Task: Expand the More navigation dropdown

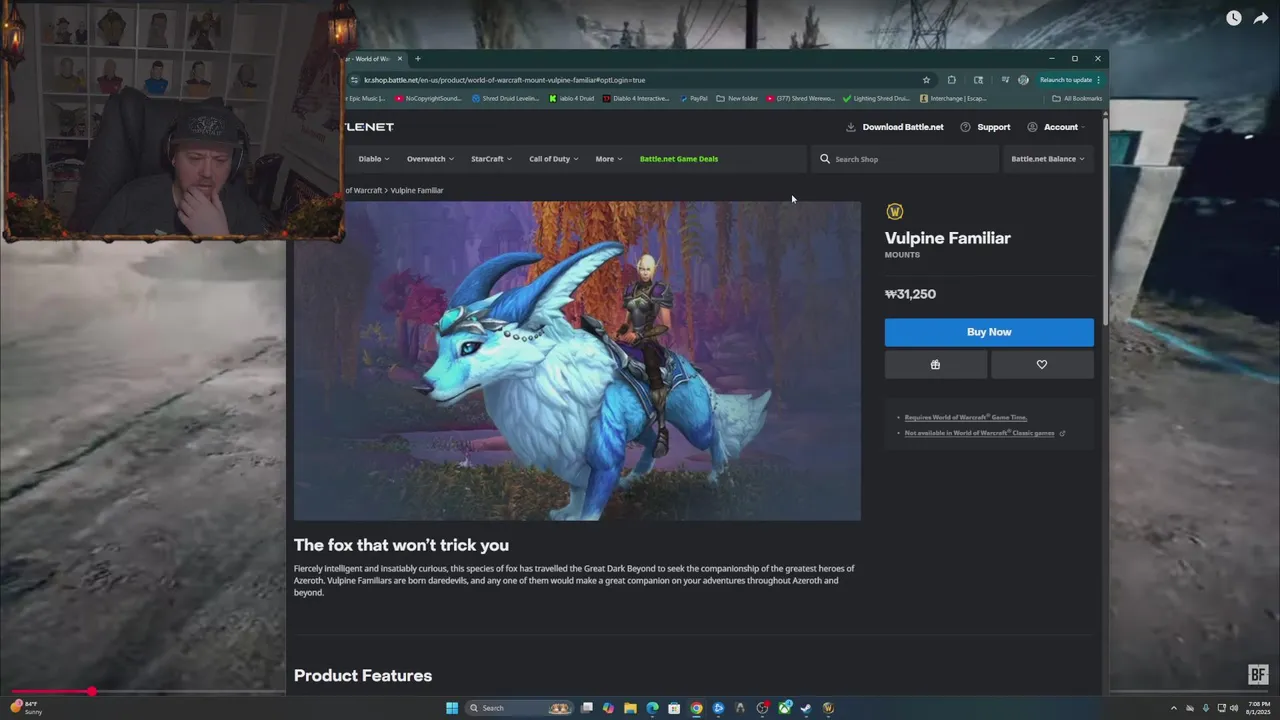Action: pyautogui.click(x=609, y=159)
